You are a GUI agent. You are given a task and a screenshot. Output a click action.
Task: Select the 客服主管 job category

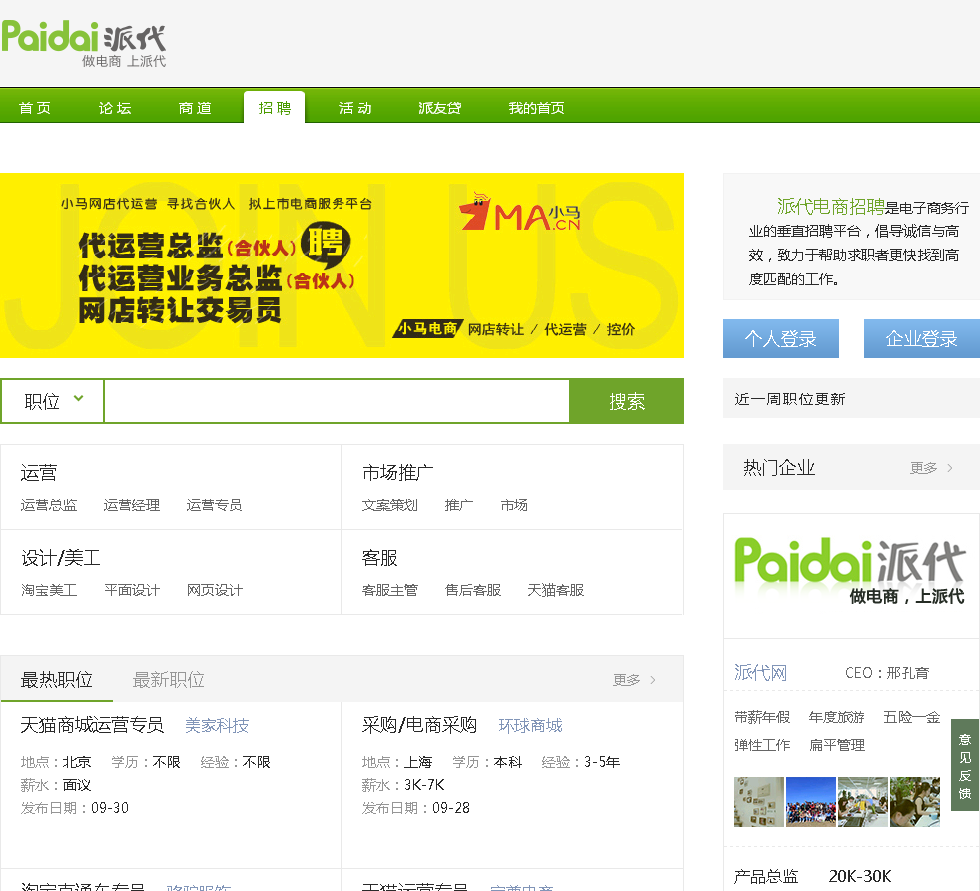click(389, 590)
